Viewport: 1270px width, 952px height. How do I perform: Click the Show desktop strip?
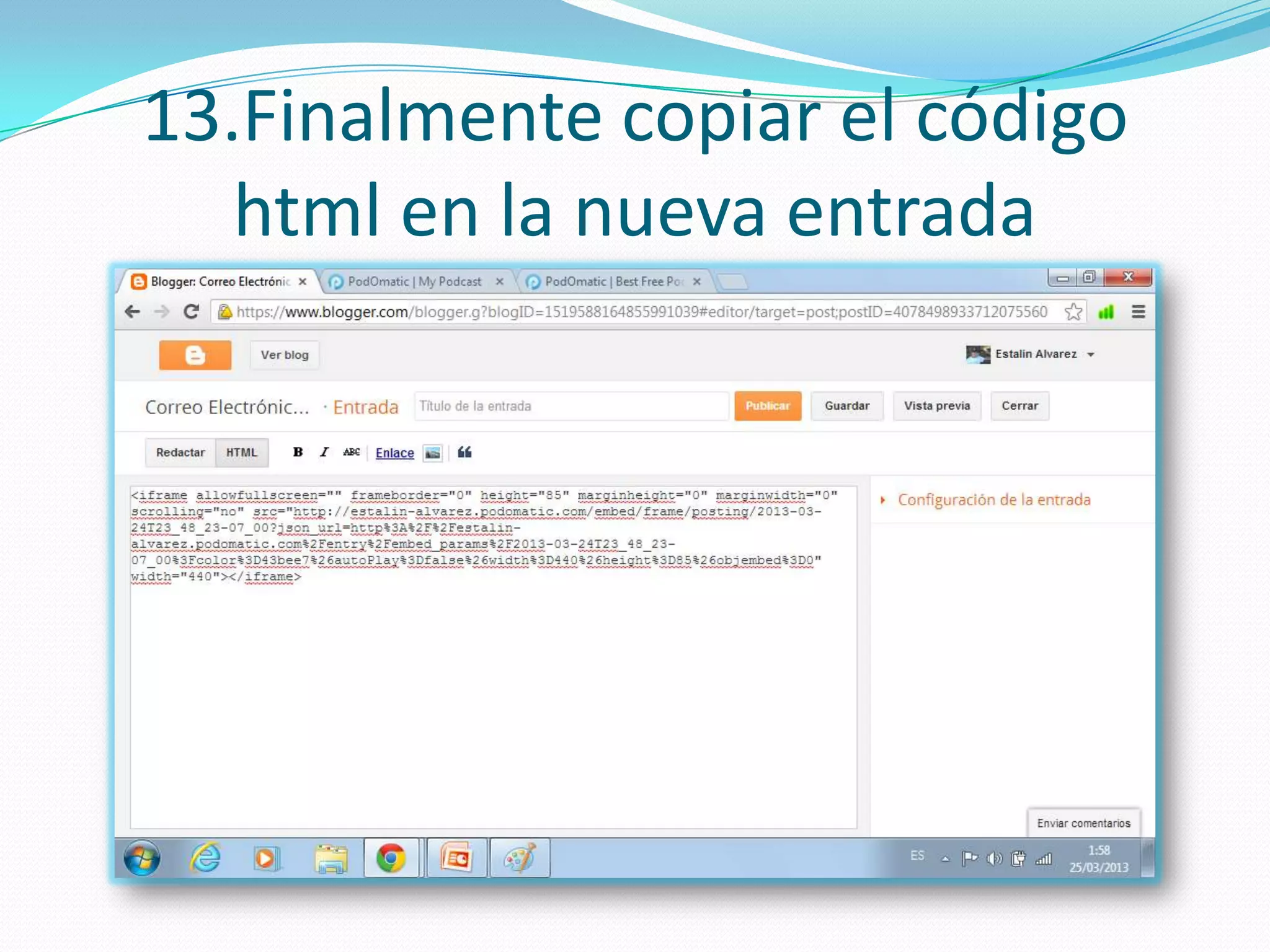(x=1148, y=858)
